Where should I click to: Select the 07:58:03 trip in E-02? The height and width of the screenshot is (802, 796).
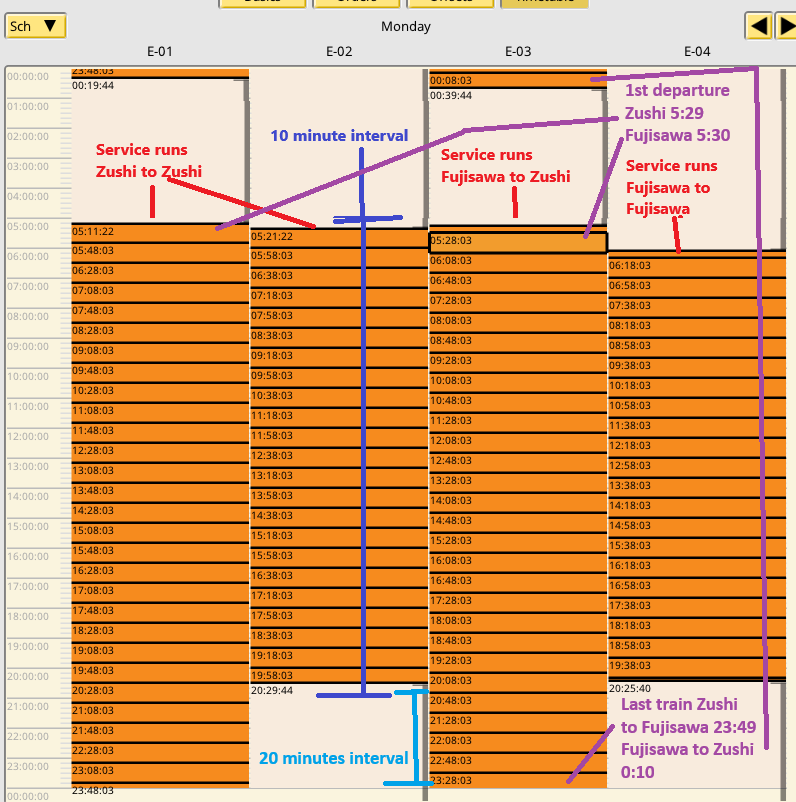pyautogui.click(x=339, y=318)
